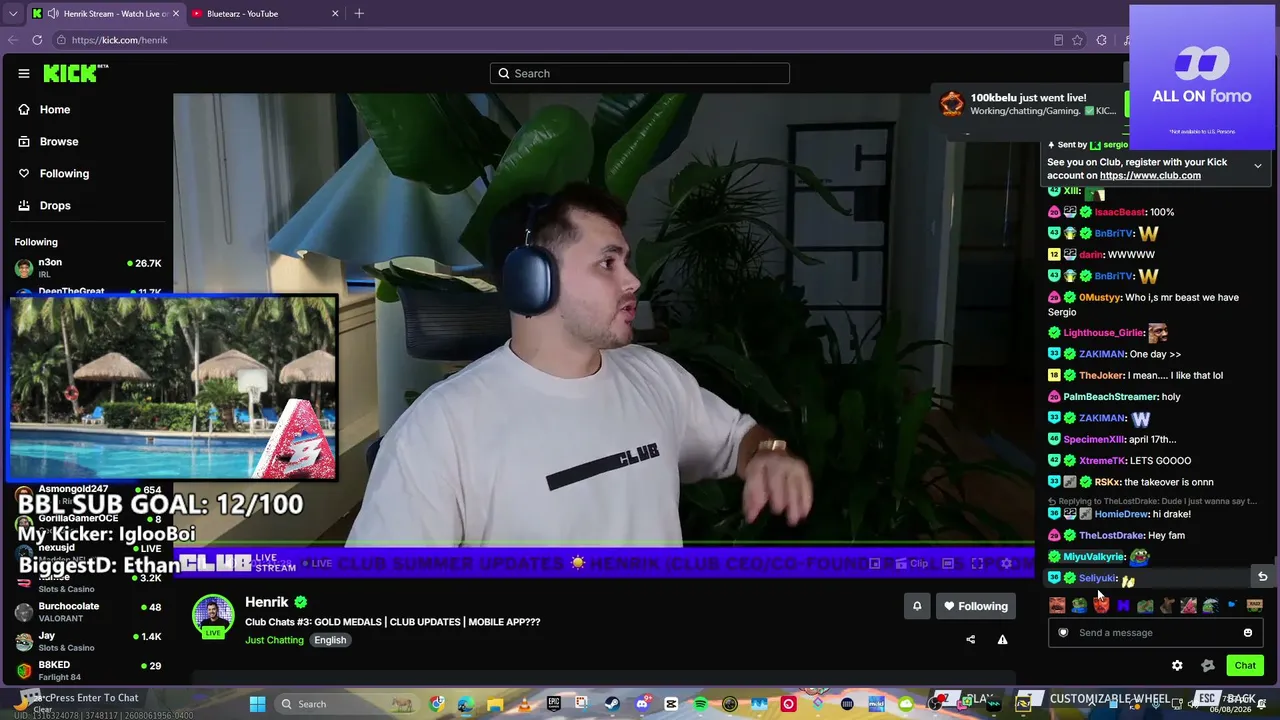Click the browser address bar URL

coord(120,40)
